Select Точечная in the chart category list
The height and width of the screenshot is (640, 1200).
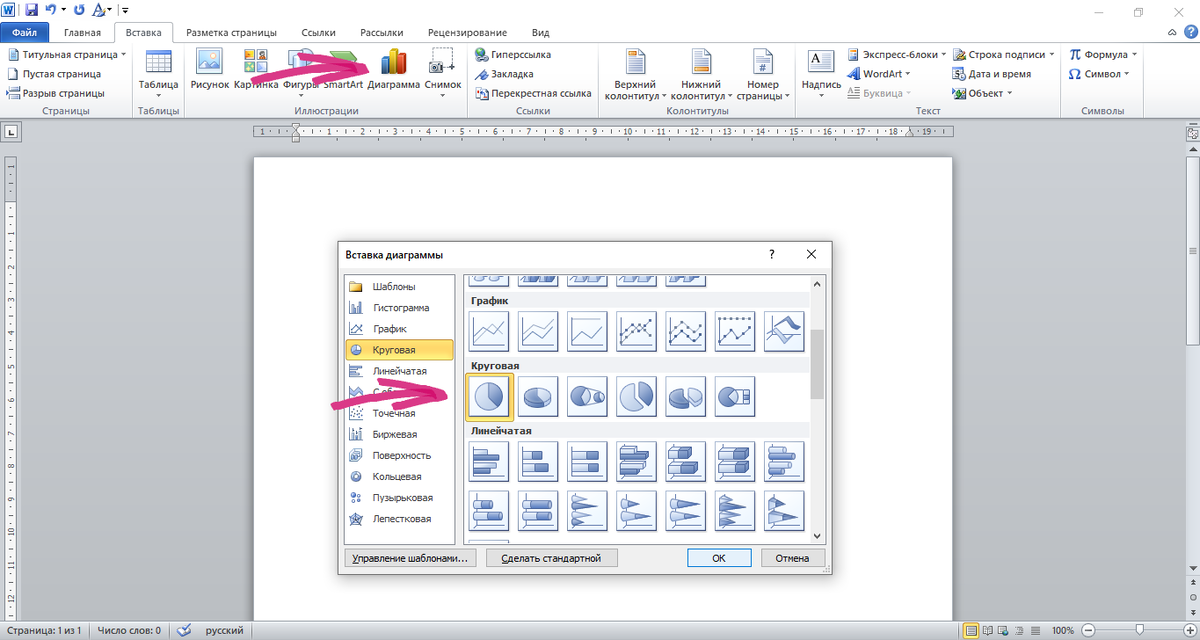tap(399, 413)
